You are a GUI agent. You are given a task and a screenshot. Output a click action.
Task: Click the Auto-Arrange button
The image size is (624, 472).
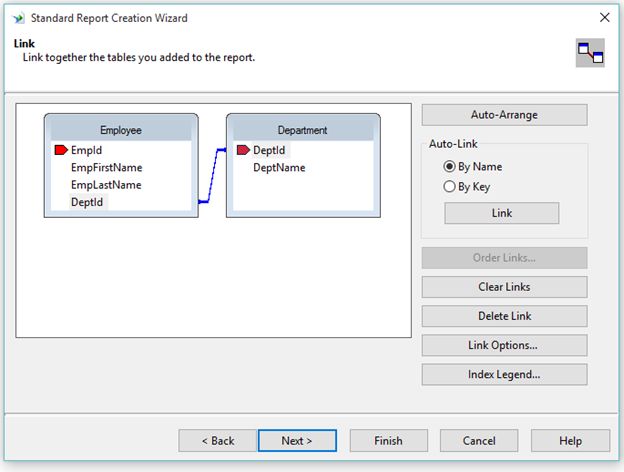click(x=504, y=115)
